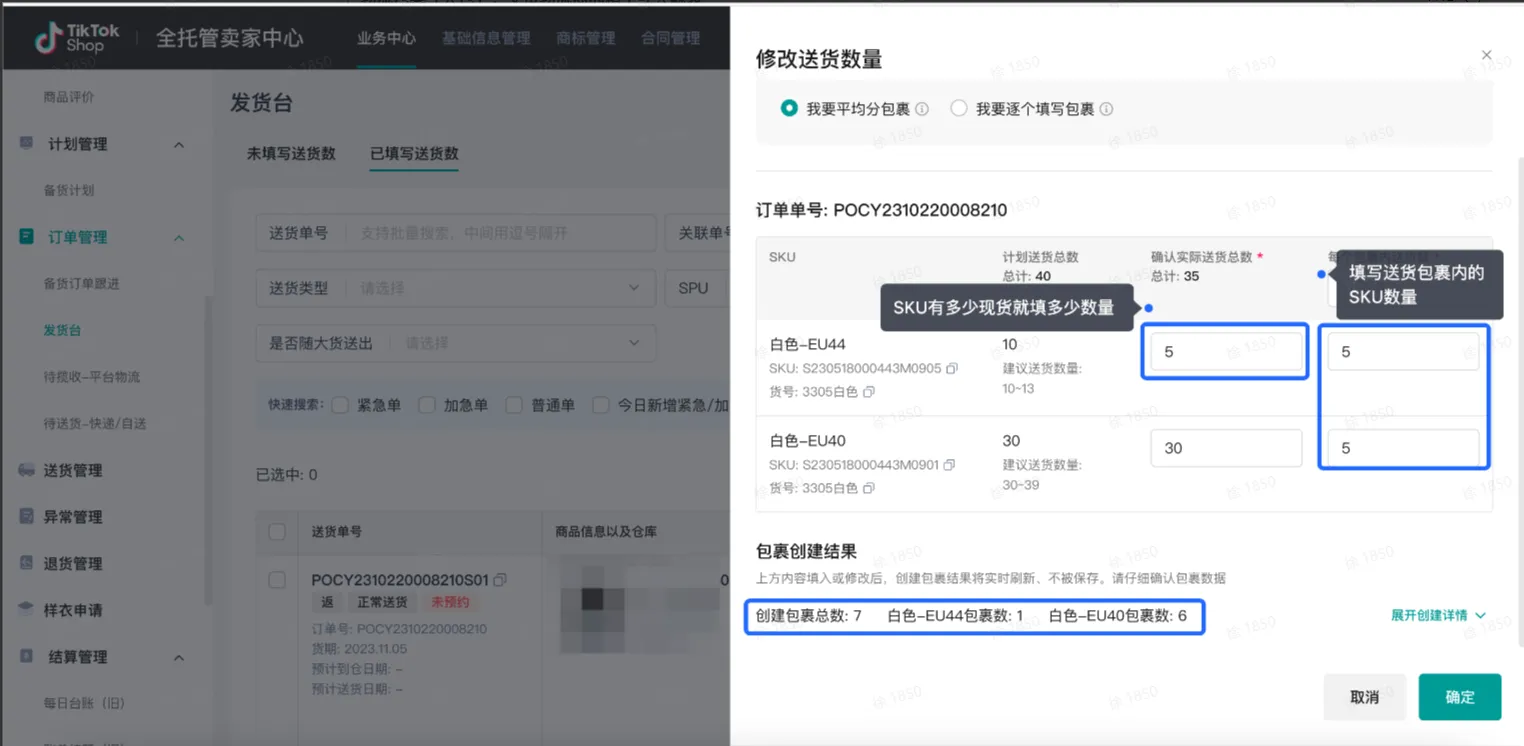Viewport: 1524px width, 746px height.
Task: Tick the 加急单 quick search checkbox
Action: click(x=427, y=405)
